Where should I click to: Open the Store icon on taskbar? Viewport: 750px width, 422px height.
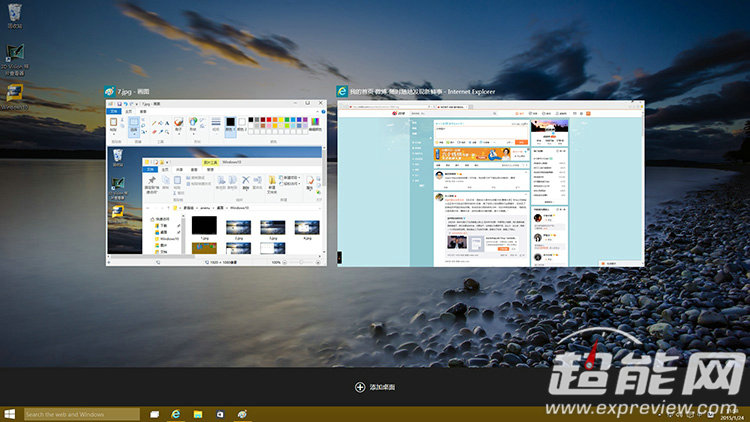point(220,413)
